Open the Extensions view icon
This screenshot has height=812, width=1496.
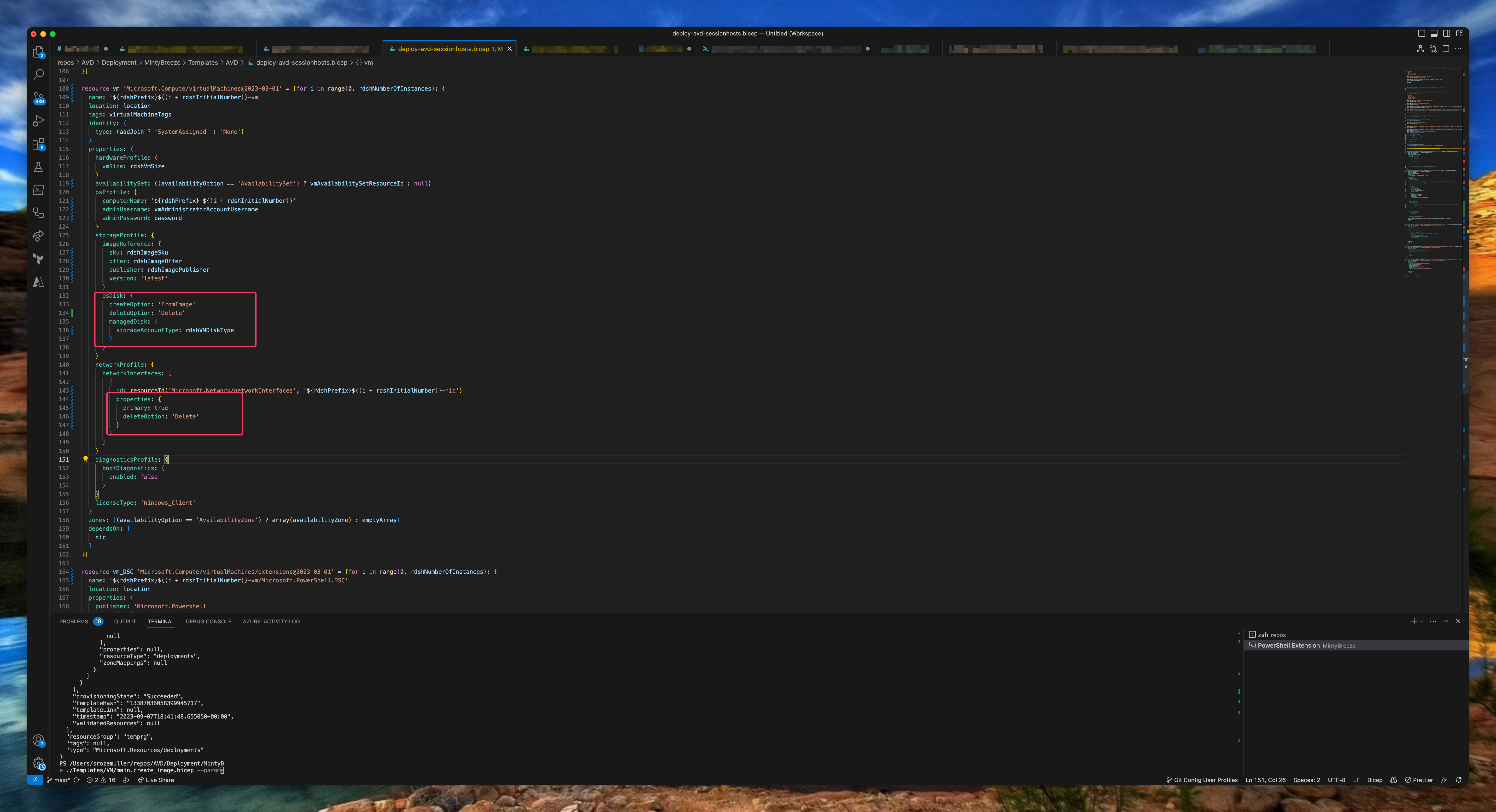[38, 144]
